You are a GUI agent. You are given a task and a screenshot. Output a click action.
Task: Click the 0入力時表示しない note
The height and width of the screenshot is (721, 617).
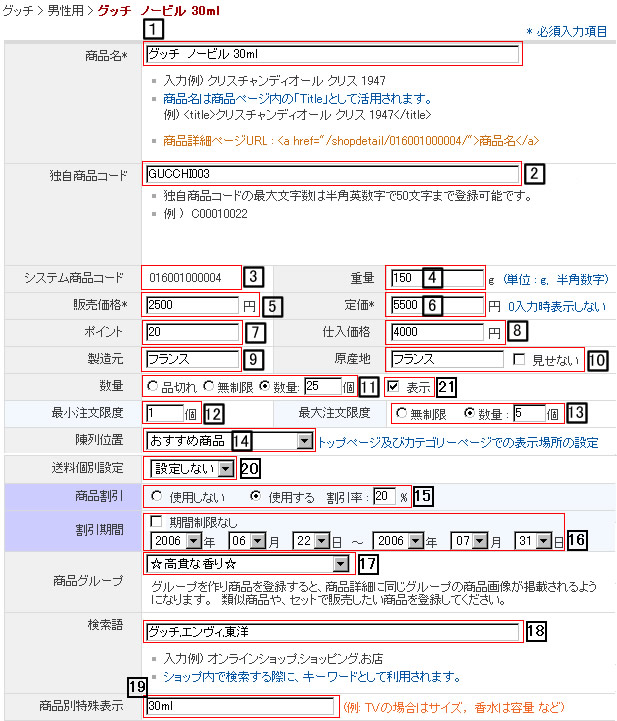tap(557, 306)
